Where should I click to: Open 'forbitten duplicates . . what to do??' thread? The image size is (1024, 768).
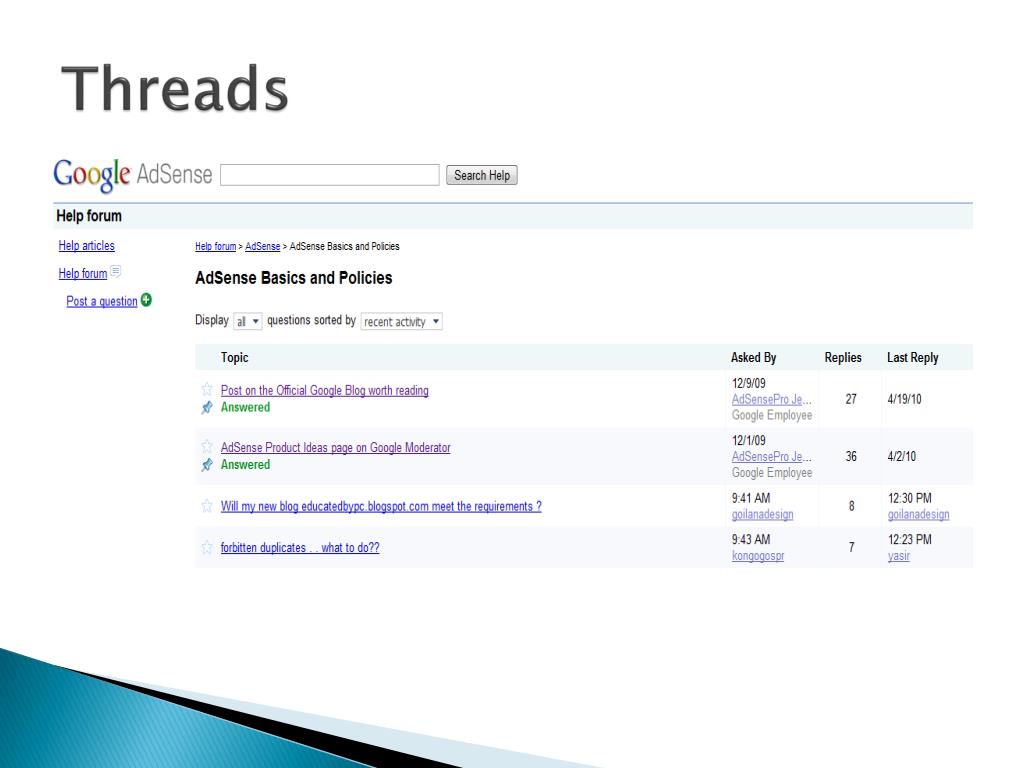click(300, 547)
